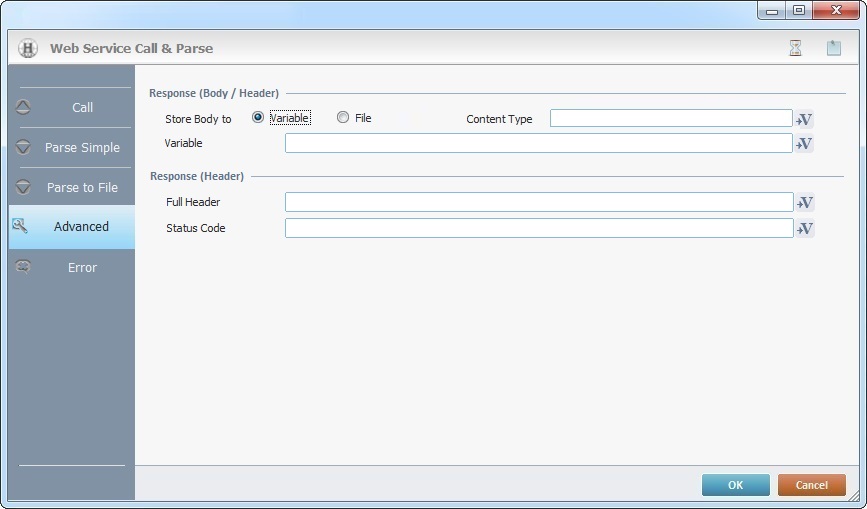867x509 pixels.
Task: Click the Full Header input field
Action: 538,203
